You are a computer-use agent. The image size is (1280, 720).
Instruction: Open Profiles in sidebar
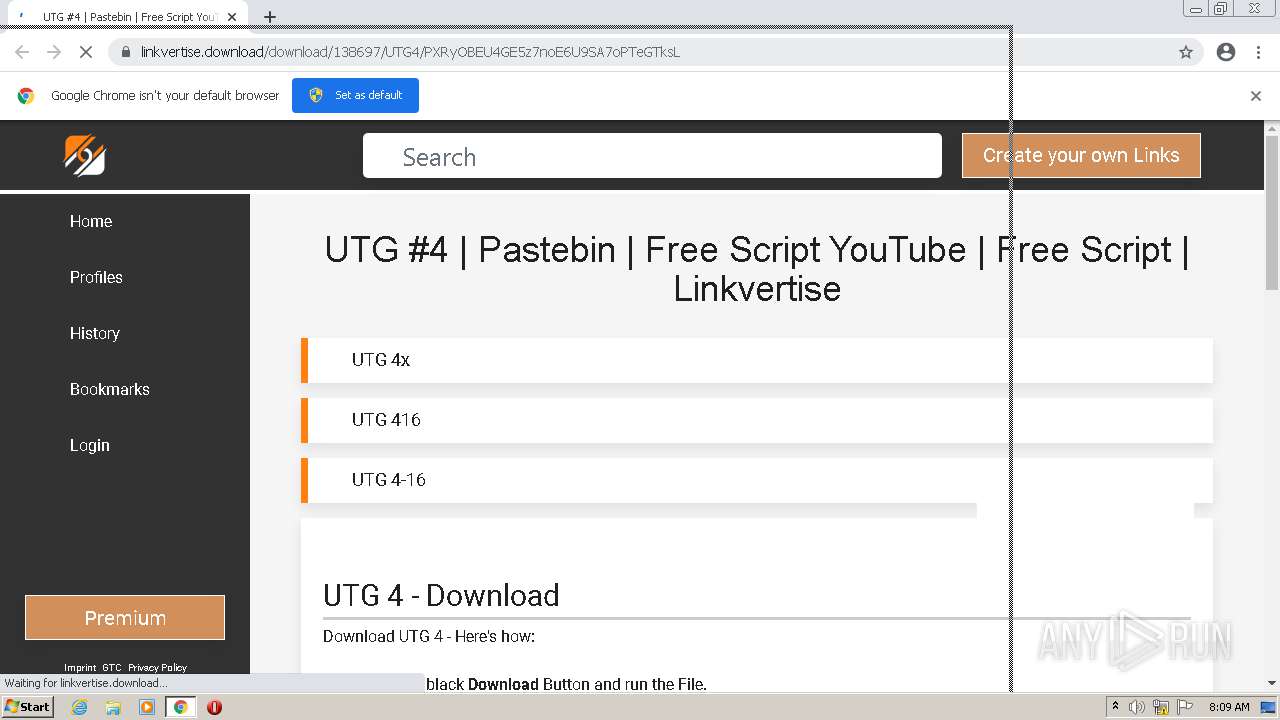coord(96,278)
